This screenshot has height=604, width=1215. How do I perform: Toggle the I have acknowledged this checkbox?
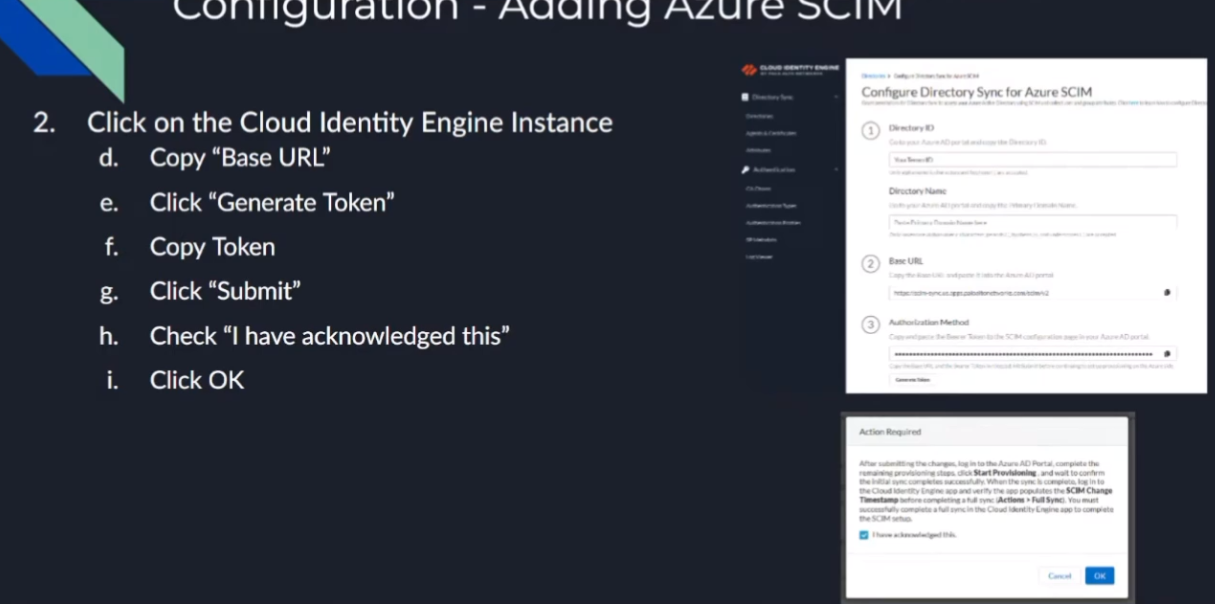(x=864, y=535)
